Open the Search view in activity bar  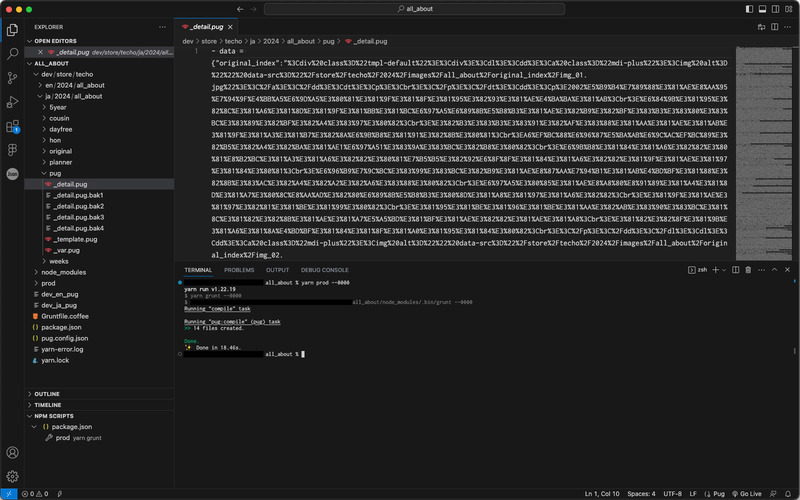pyautogui.click(x=12, y=54)
